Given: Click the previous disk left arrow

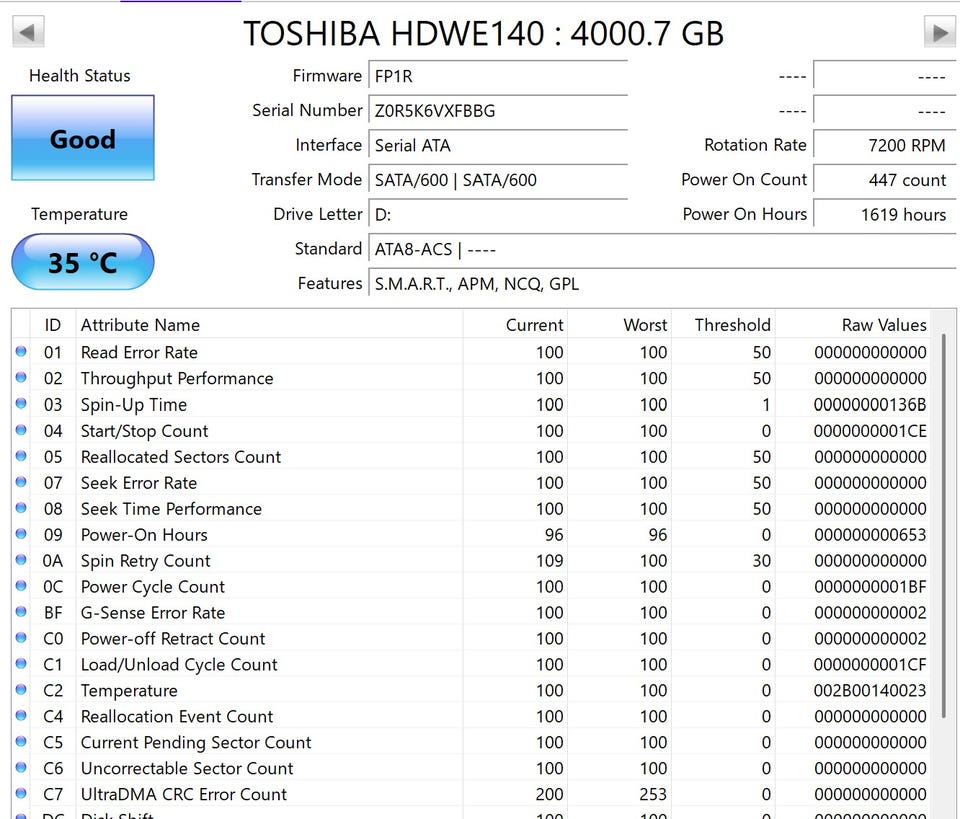Looking at the screenshot, I should pos(28,32).
